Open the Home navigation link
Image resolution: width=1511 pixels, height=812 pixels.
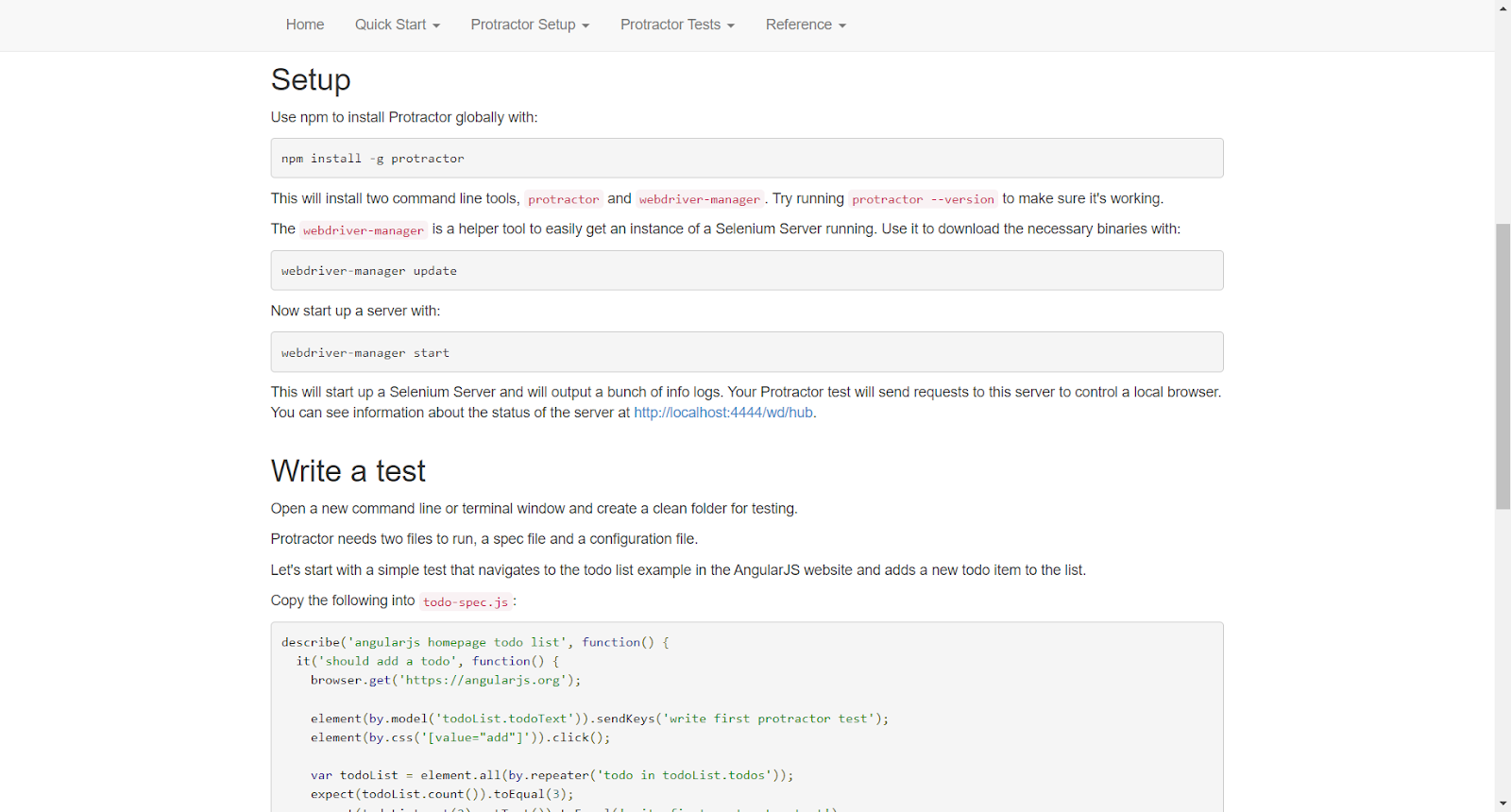(x=304, y=25)
